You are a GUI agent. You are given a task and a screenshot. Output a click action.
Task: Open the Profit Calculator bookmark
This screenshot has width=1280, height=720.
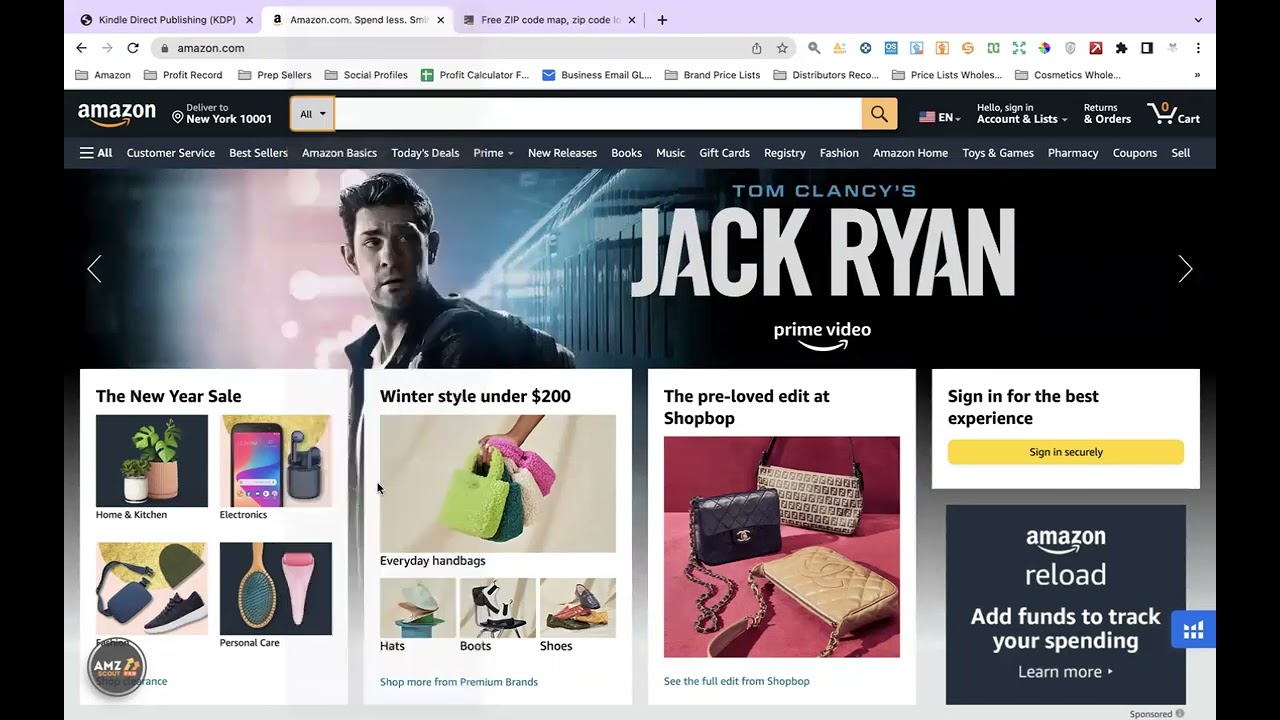coord(475,75)
